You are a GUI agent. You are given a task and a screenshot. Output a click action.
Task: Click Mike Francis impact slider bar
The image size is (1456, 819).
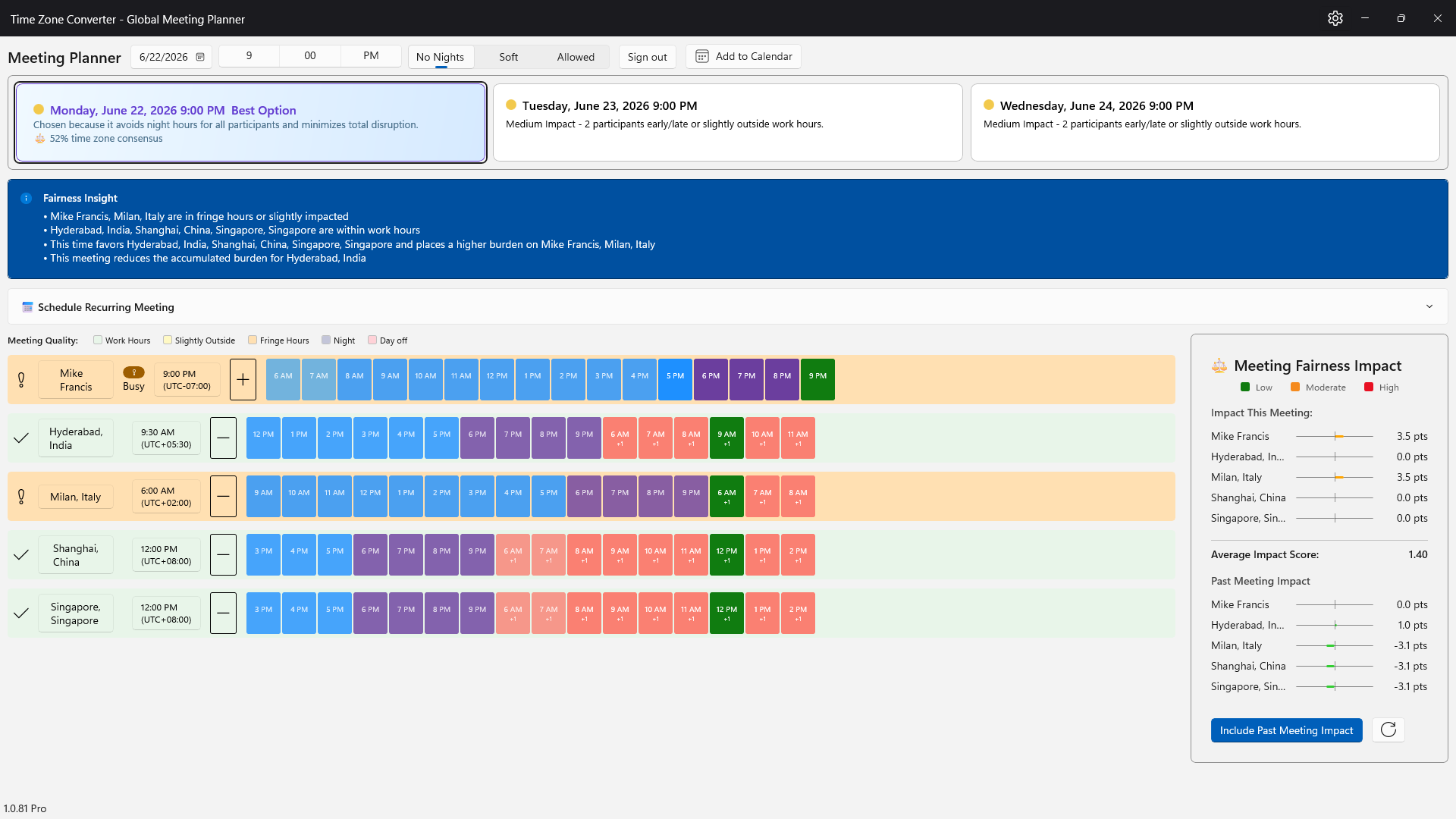coord(1335,436)
